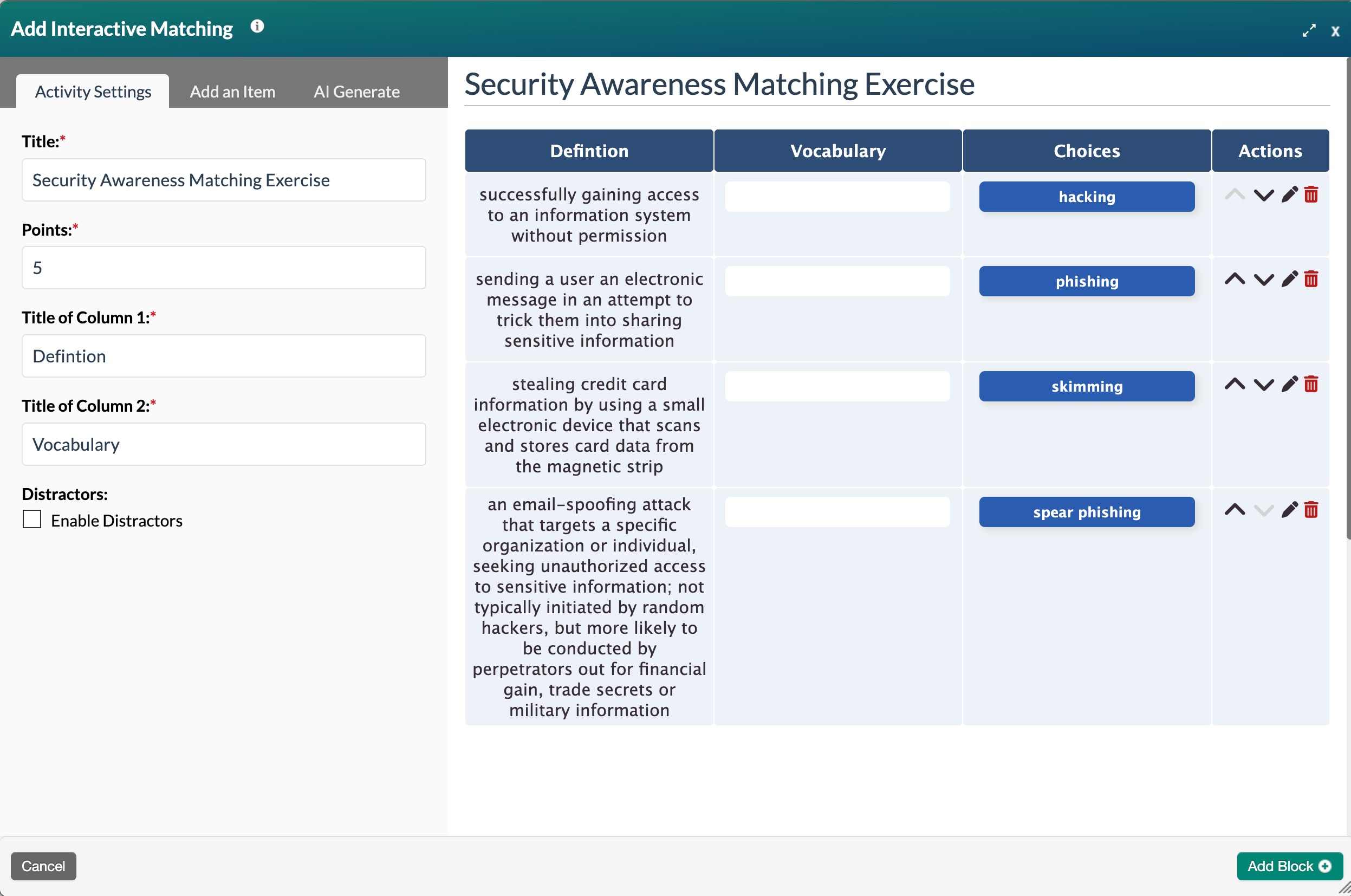Enable Distractors checkbox
Viewport: 1351px width, 896px height.
click(x=31, y=520)
